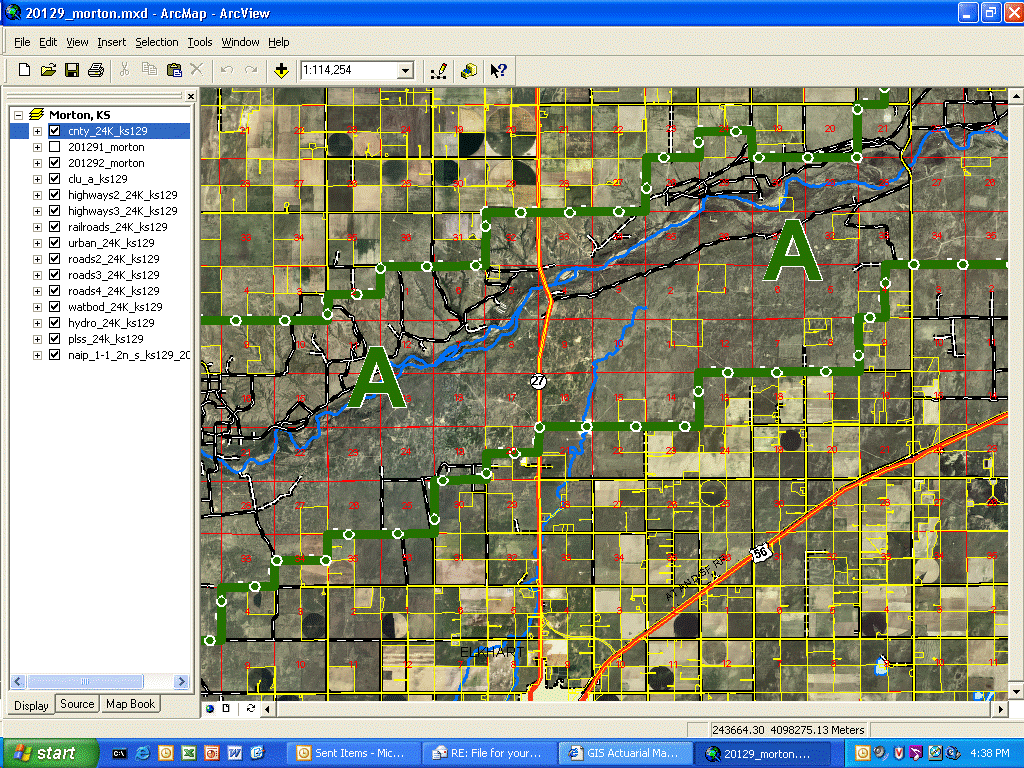Uncheck the hydro_24K_ks129 layer
Image resolution: width=1024 pixels, height=768 pixels.
[54, 323]
